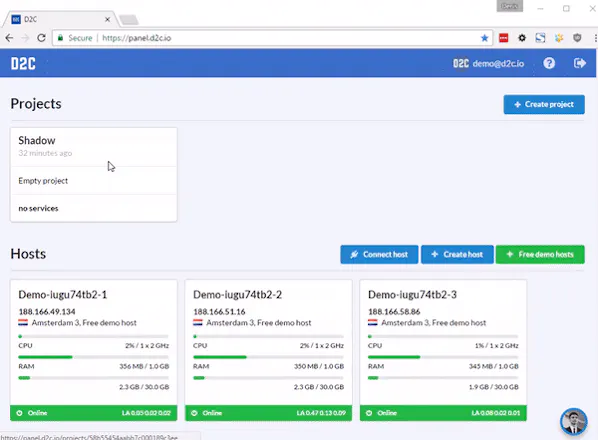Click RAM usage bar of Demo-iugu74tb2-1
The image size is (598, 440).
tap(93, 357)
